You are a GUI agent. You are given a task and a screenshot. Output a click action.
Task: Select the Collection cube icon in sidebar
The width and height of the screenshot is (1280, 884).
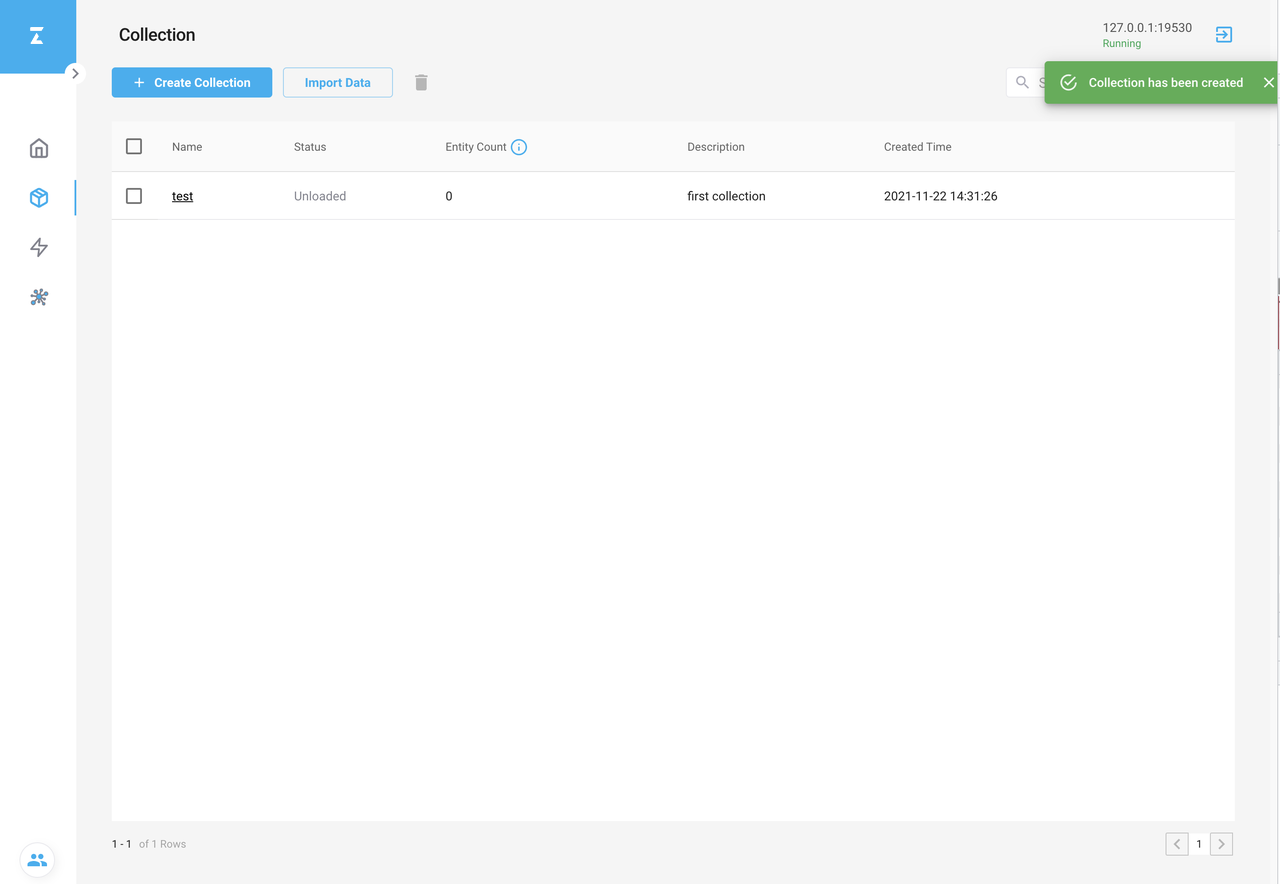[39, 198]
